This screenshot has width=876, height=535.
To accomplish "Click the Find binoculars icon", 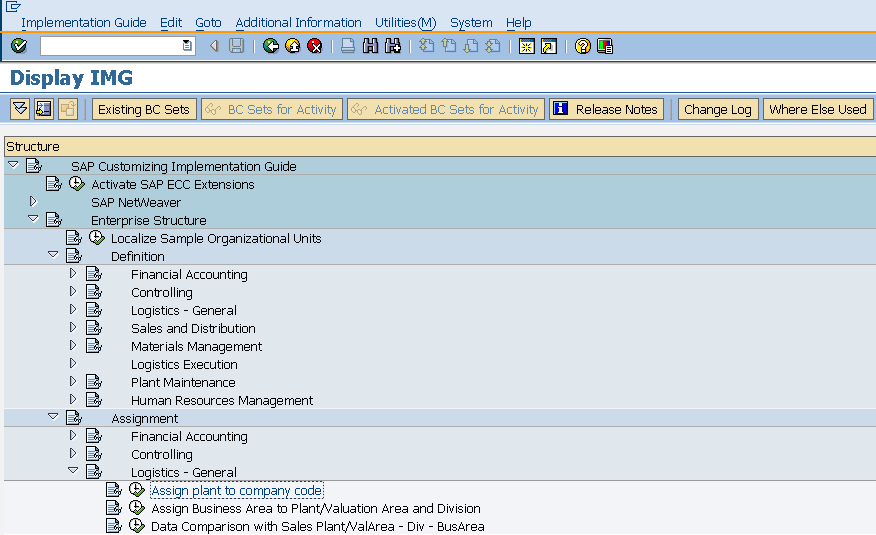I will click(x=370, y=46).
